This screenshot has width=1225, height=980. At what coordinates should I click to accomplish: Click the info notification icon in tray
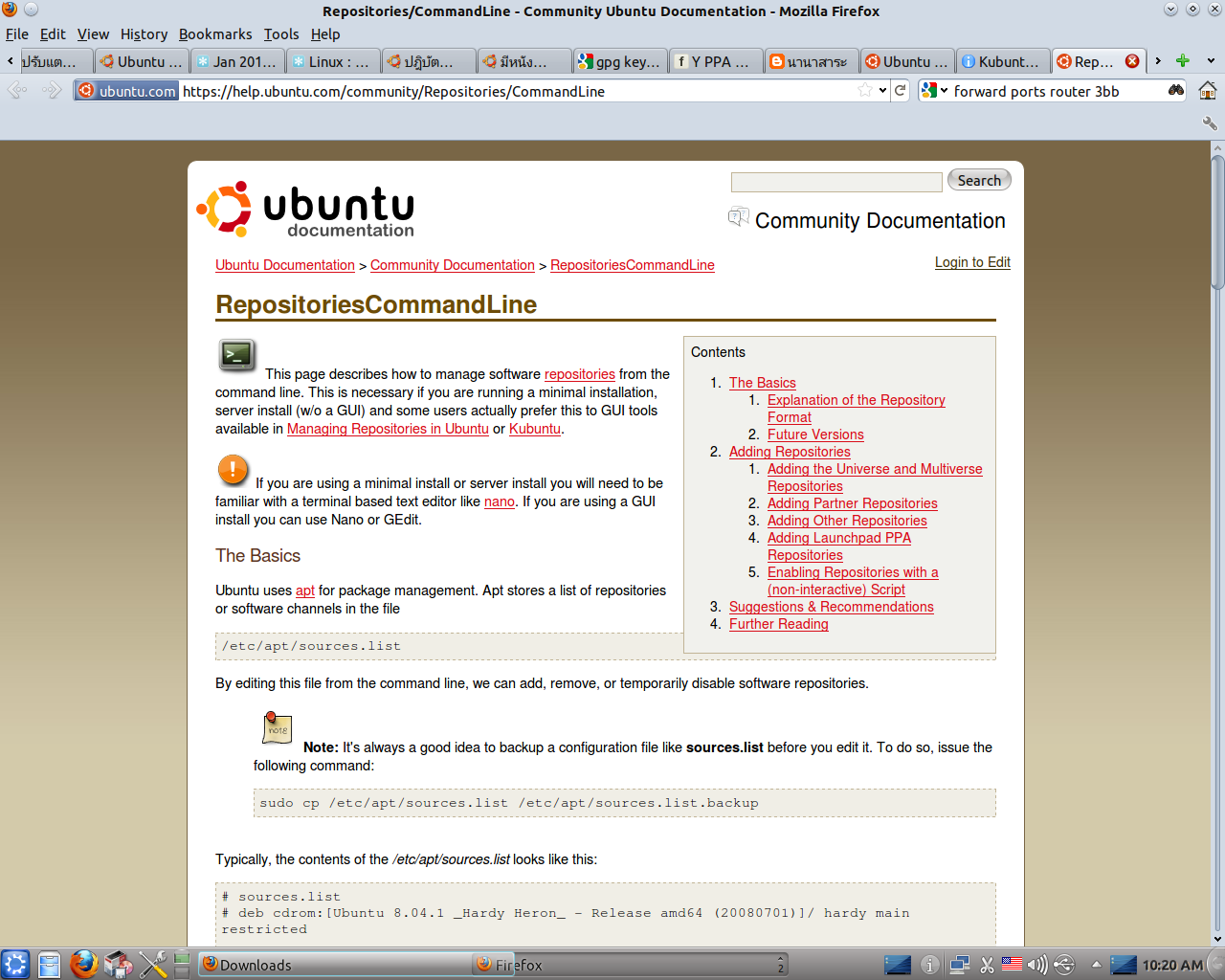click(x=929, y=966)
